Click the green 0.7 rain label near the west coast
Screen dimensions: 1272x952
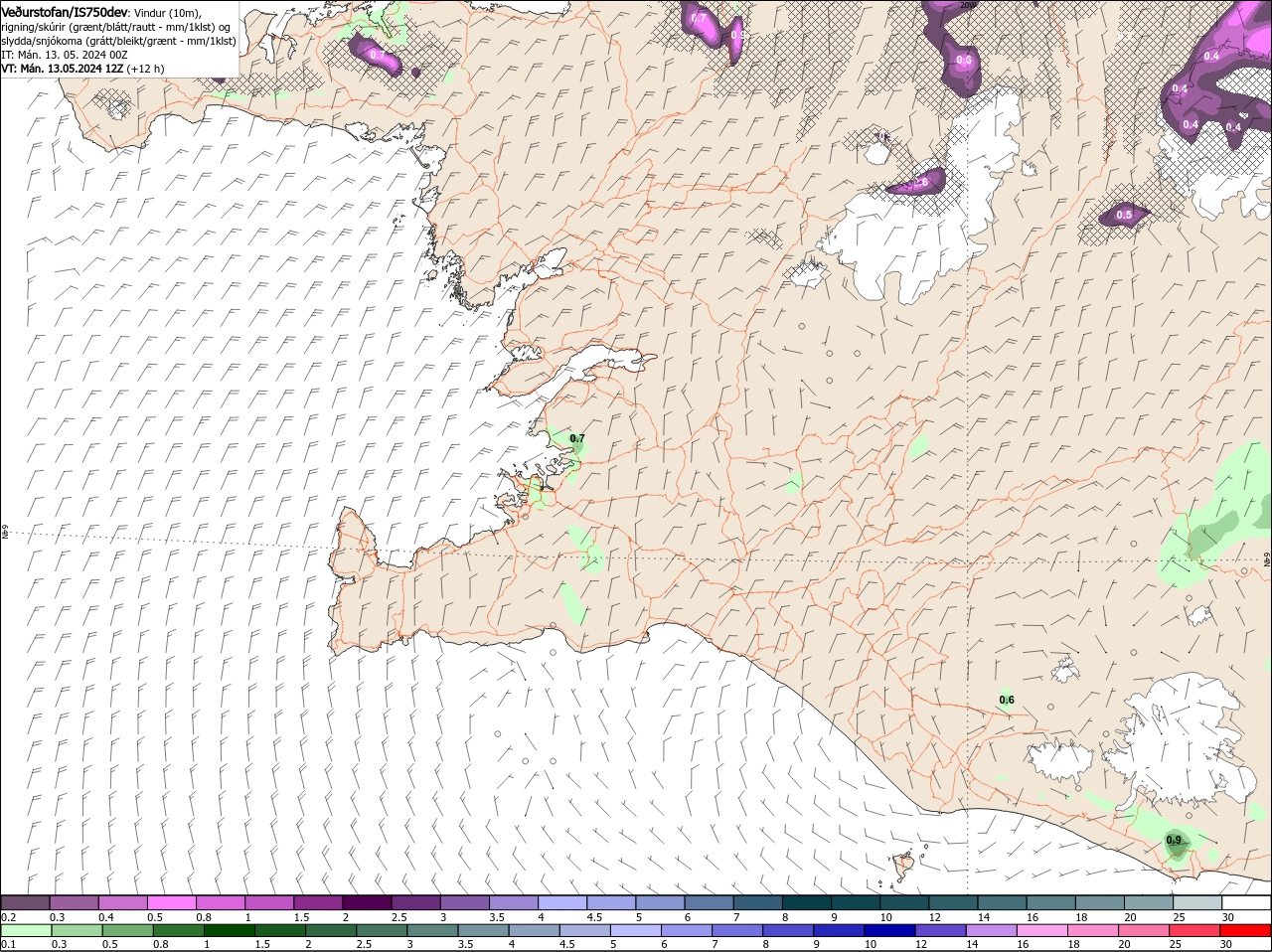point(577,438)
